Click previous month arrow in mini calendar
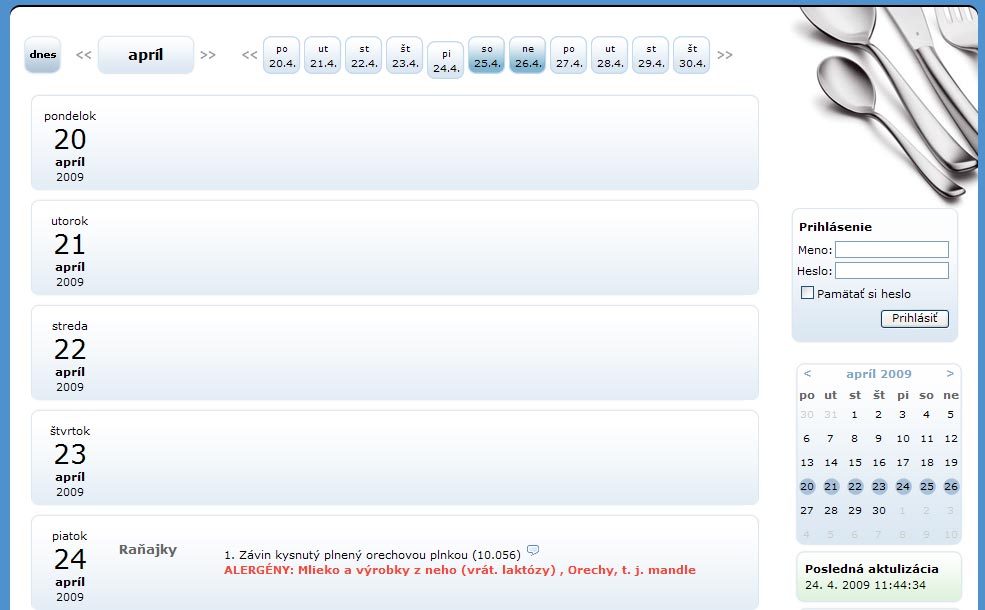 808,374
